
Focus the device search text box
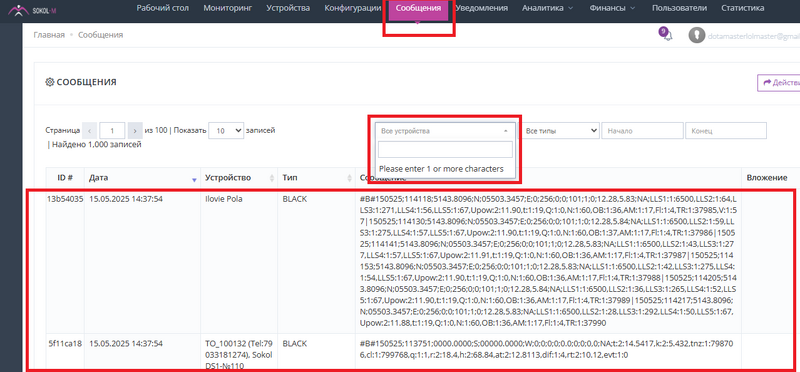(x=445, y=150)
